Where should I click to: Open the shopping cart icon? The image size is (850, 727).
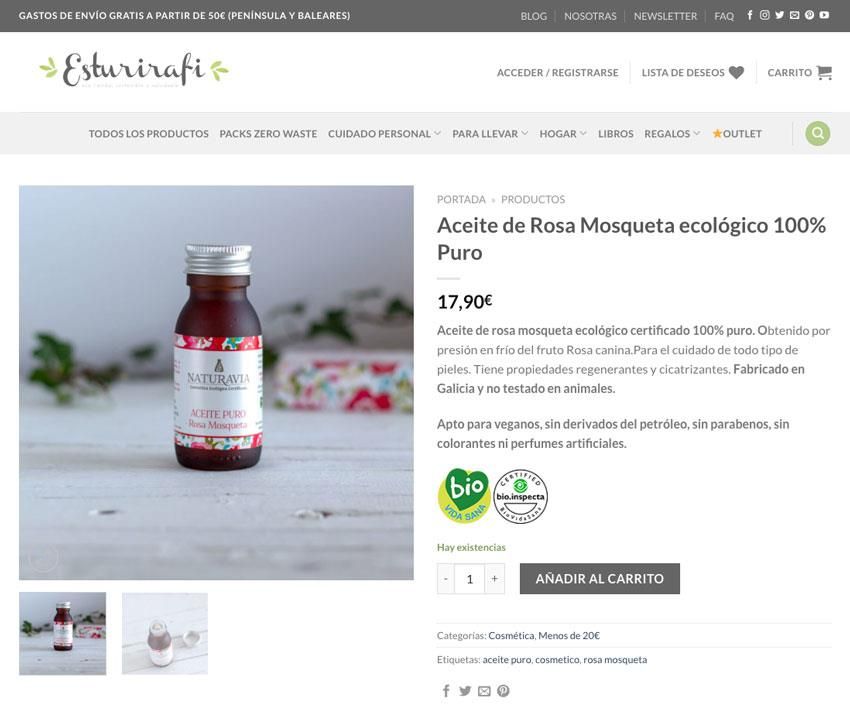click(824, 72)
